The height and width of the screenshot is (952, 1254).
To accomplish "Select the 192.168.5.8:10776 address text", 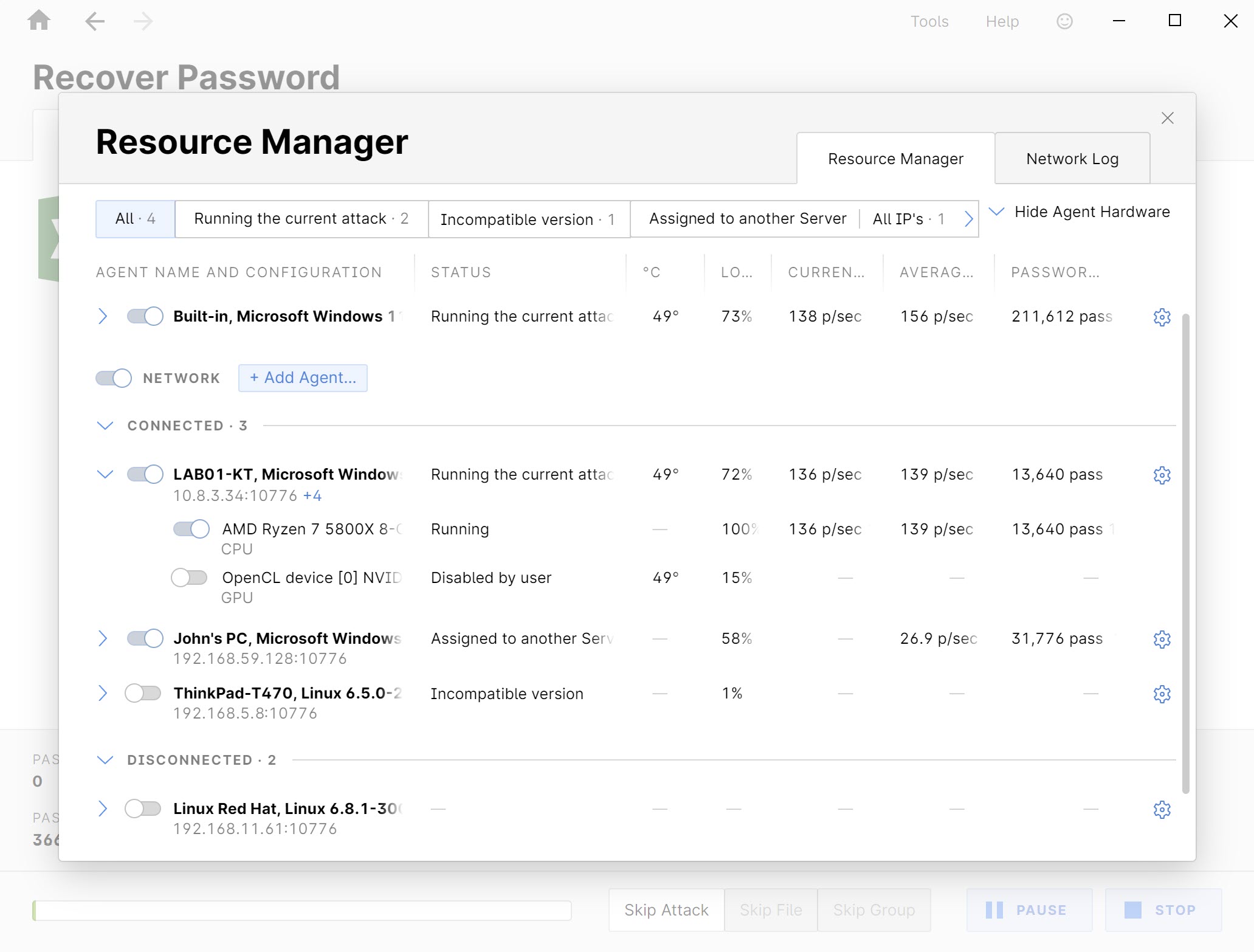I will [x=246, y=713].
